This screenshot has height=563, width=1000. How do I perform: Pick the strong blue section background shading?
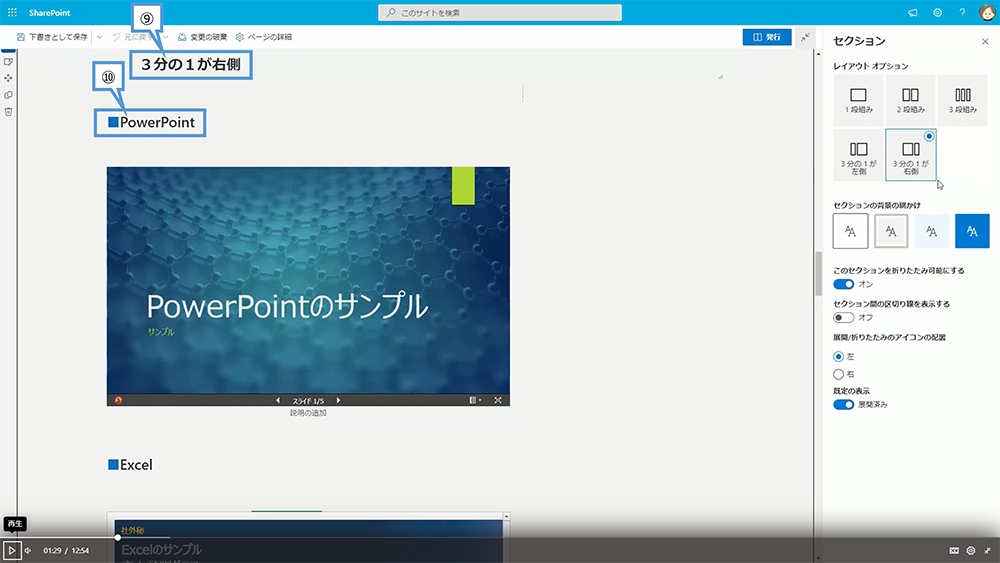[x=972, y=231]
